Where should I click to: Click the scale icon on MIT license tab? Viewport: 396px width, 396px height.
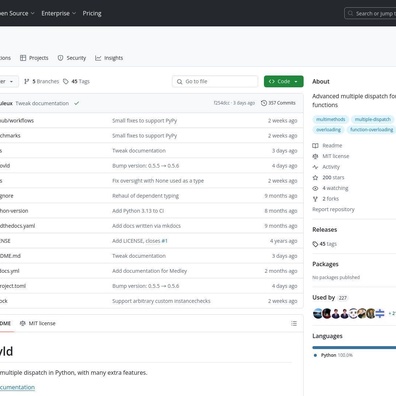pos(23,323)
